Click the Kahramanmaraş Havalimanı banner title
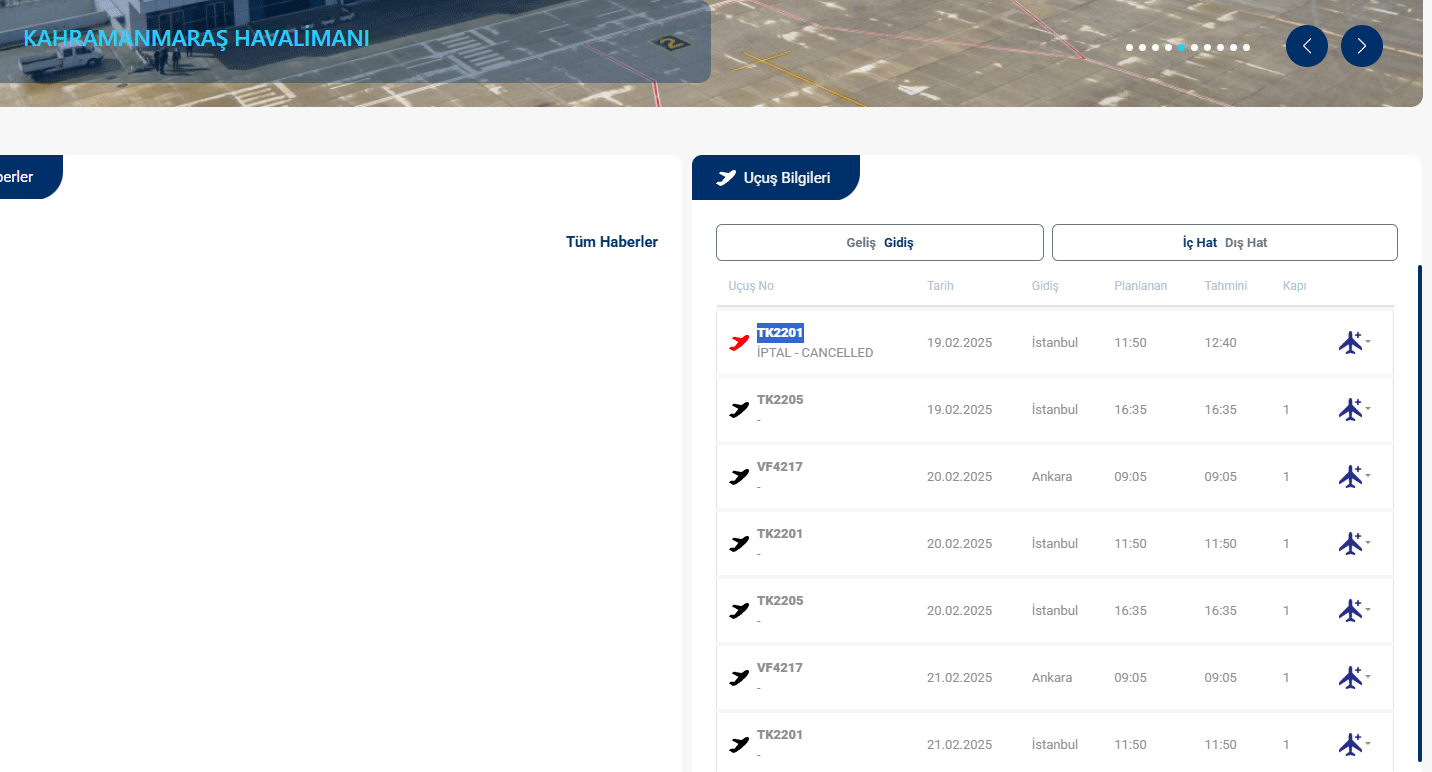This screenshot has height=772, width=1432. click(196, 39)
